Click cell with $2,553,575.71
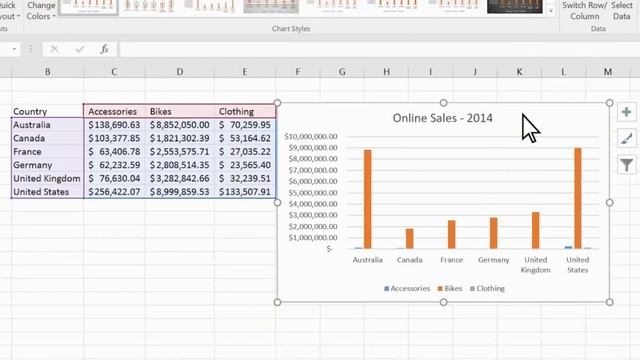 180,151
